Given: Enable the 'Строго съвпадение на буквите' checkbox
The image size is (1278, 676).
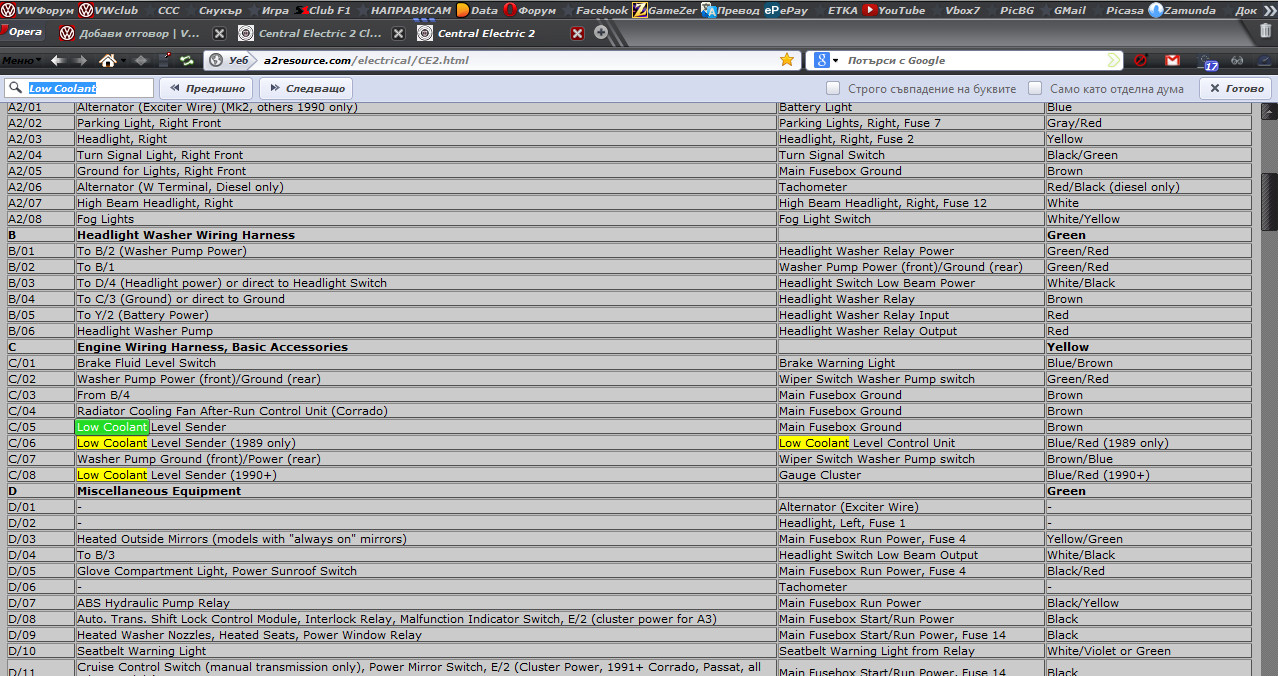Looking at the screenshot, I should point(833,88).
